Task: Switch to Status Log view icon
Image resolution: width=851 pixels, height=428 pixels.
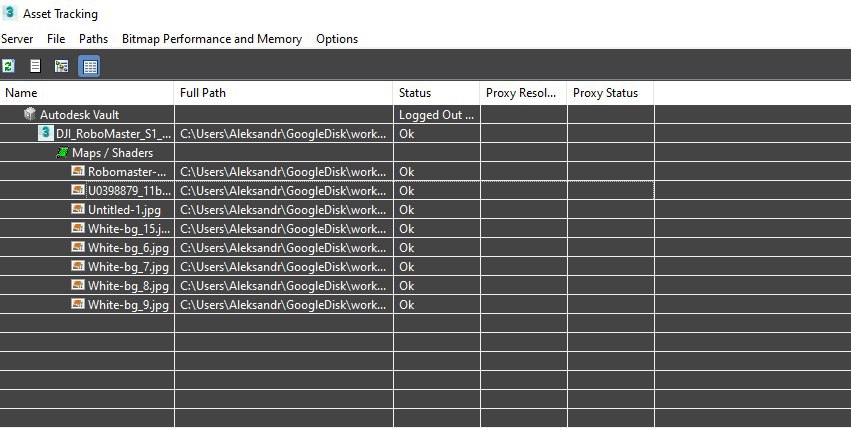Action: pos(35,66)
